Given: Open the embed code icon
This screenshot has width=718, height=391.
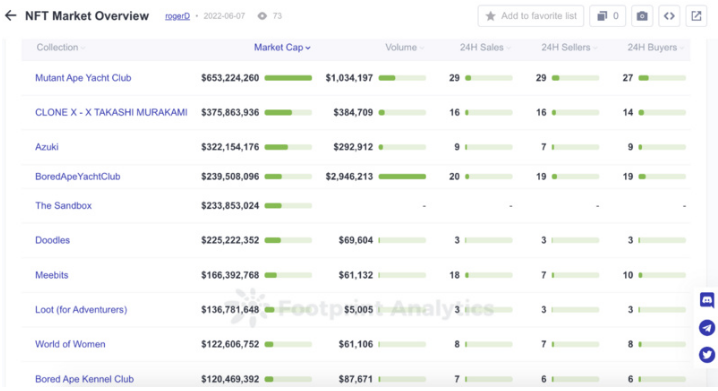Looking at the screenshot, I should coord(669,16).
